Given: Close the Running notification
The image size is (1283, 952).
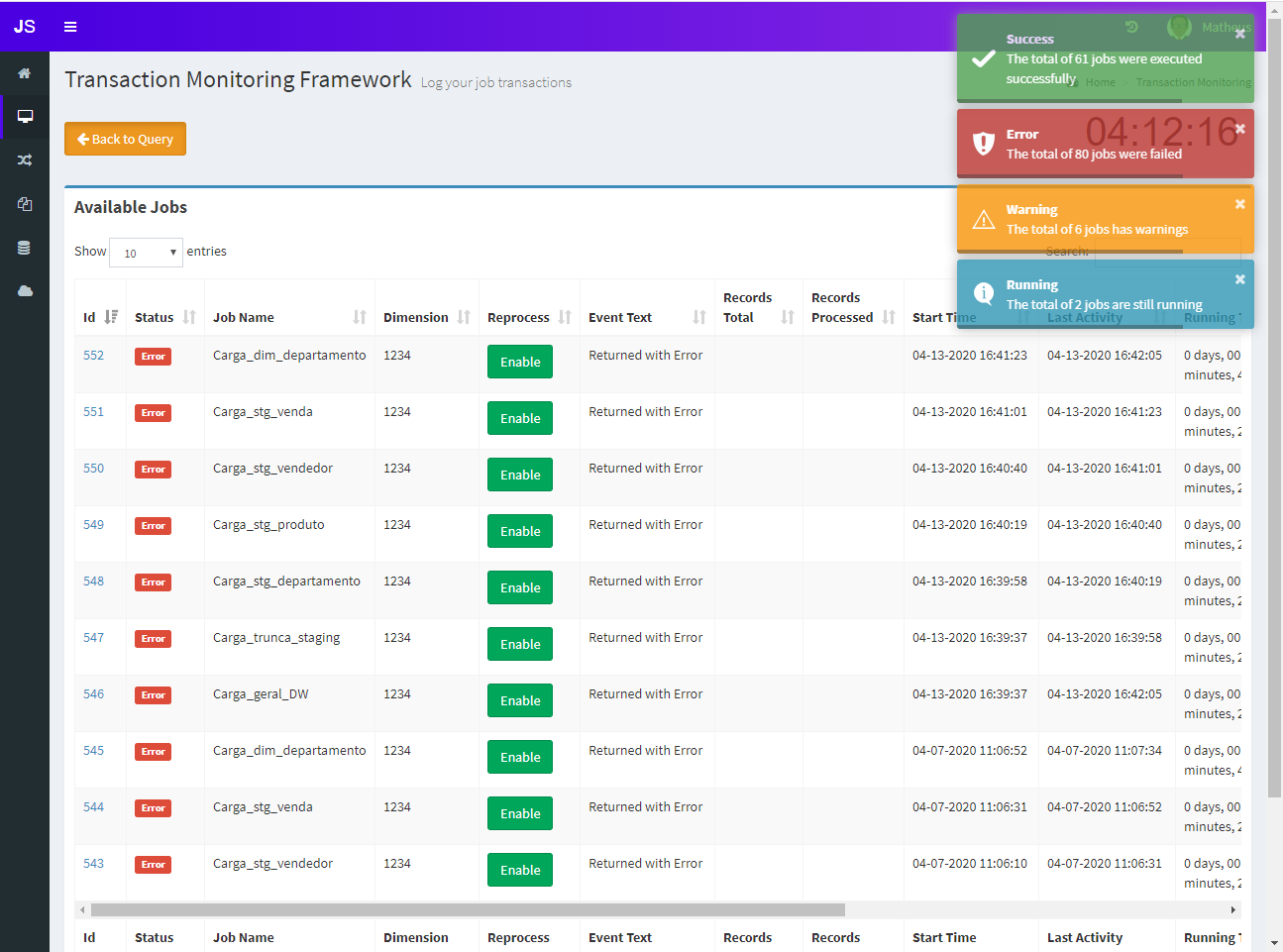Looking at the screenshot, I should [x=1239, y=279].
